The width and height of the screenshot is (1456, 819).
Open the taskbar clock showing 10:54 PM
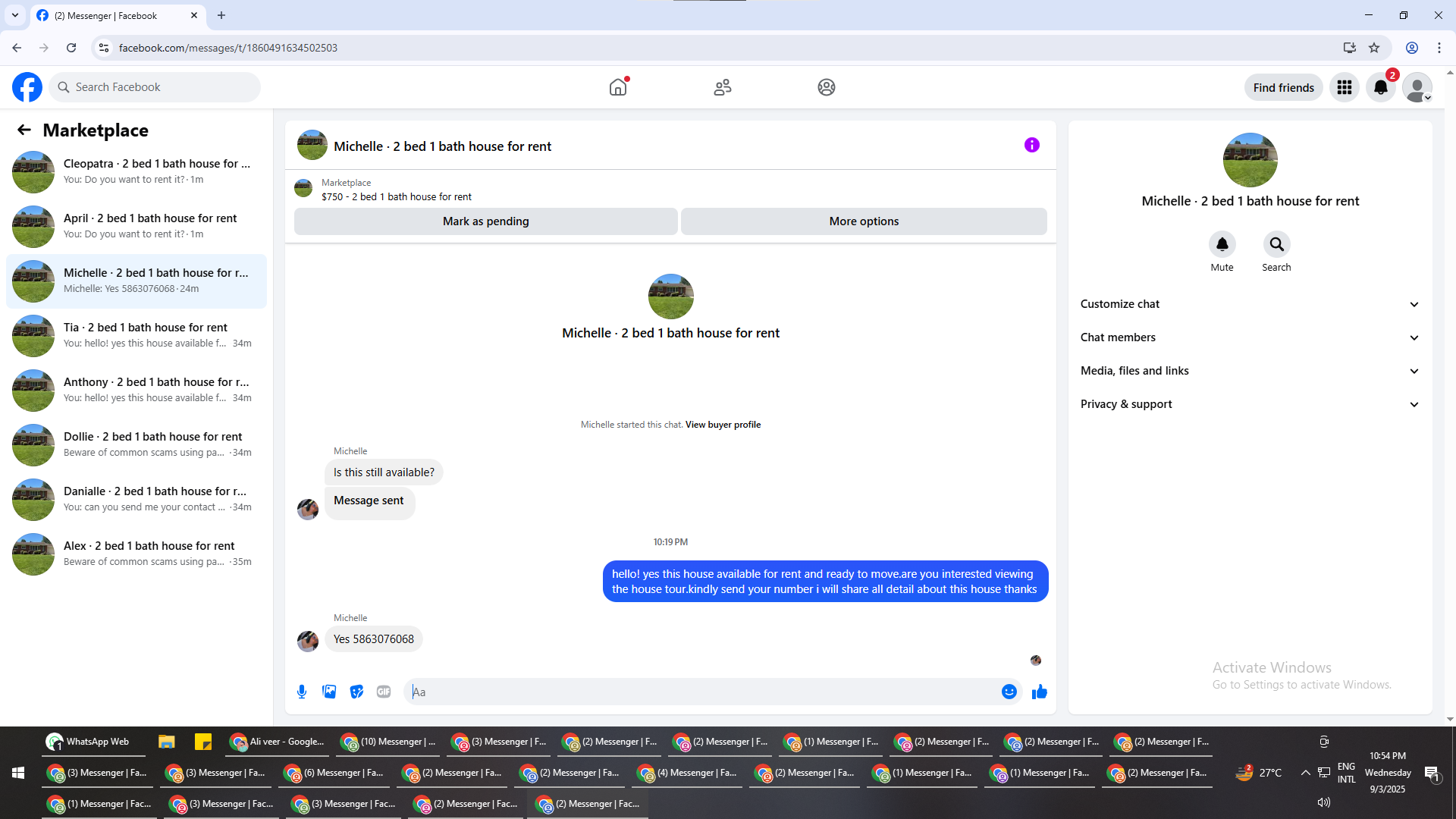tap(1388, 773)
